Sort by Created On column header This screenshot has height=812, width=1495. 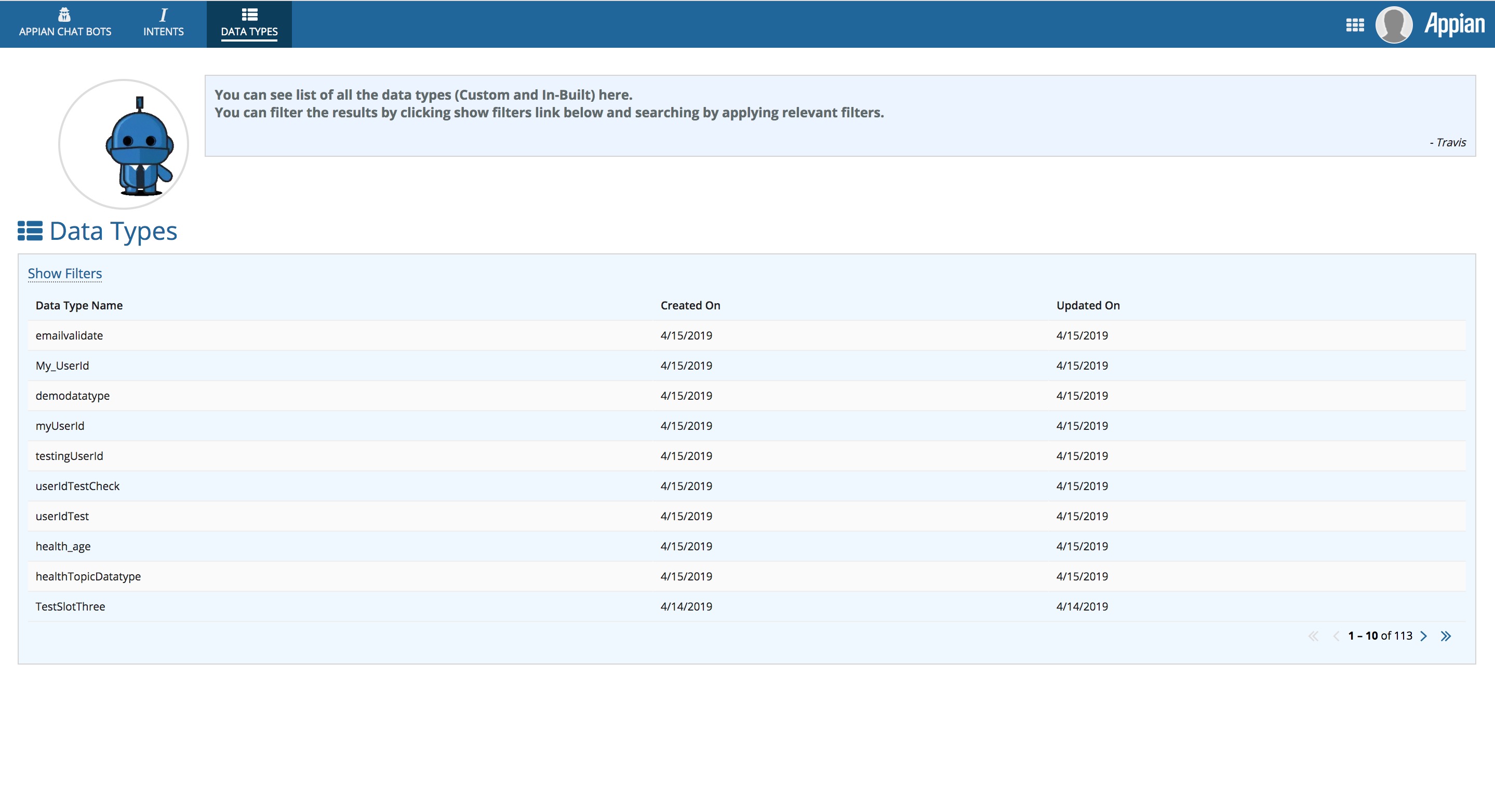(690, 306)
